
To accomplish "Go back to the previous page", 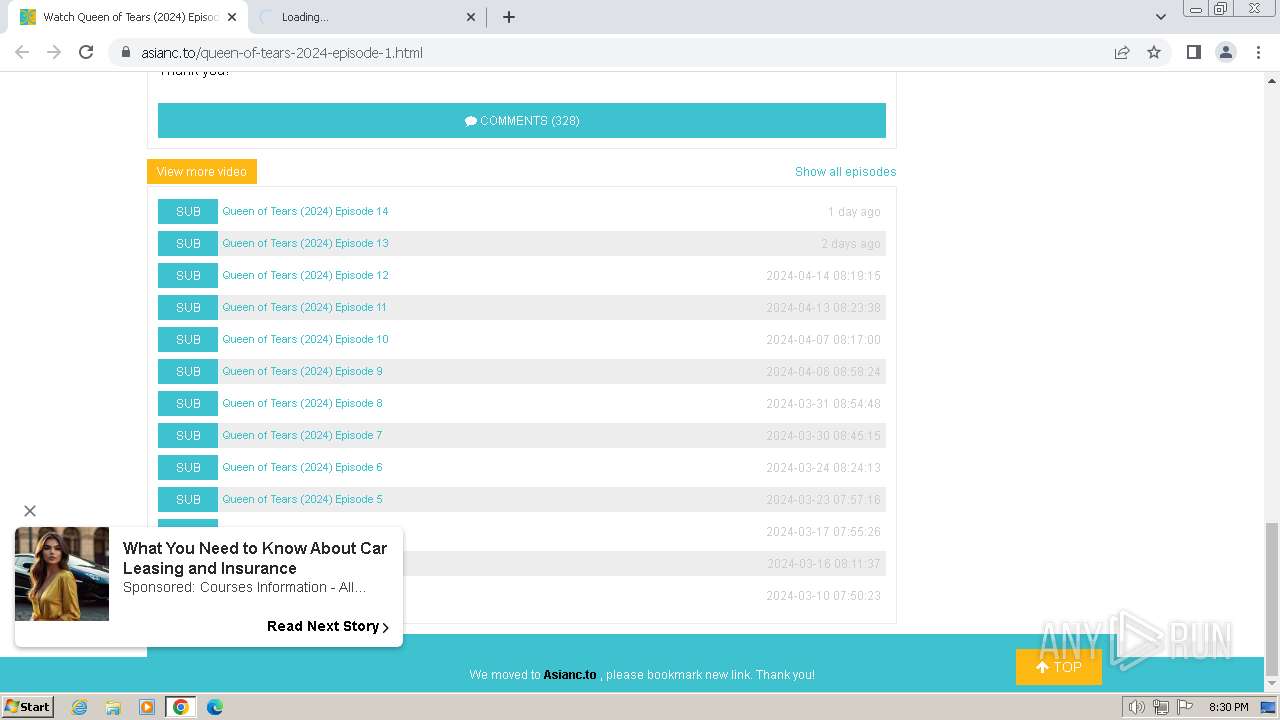I will tap(22, 52).
